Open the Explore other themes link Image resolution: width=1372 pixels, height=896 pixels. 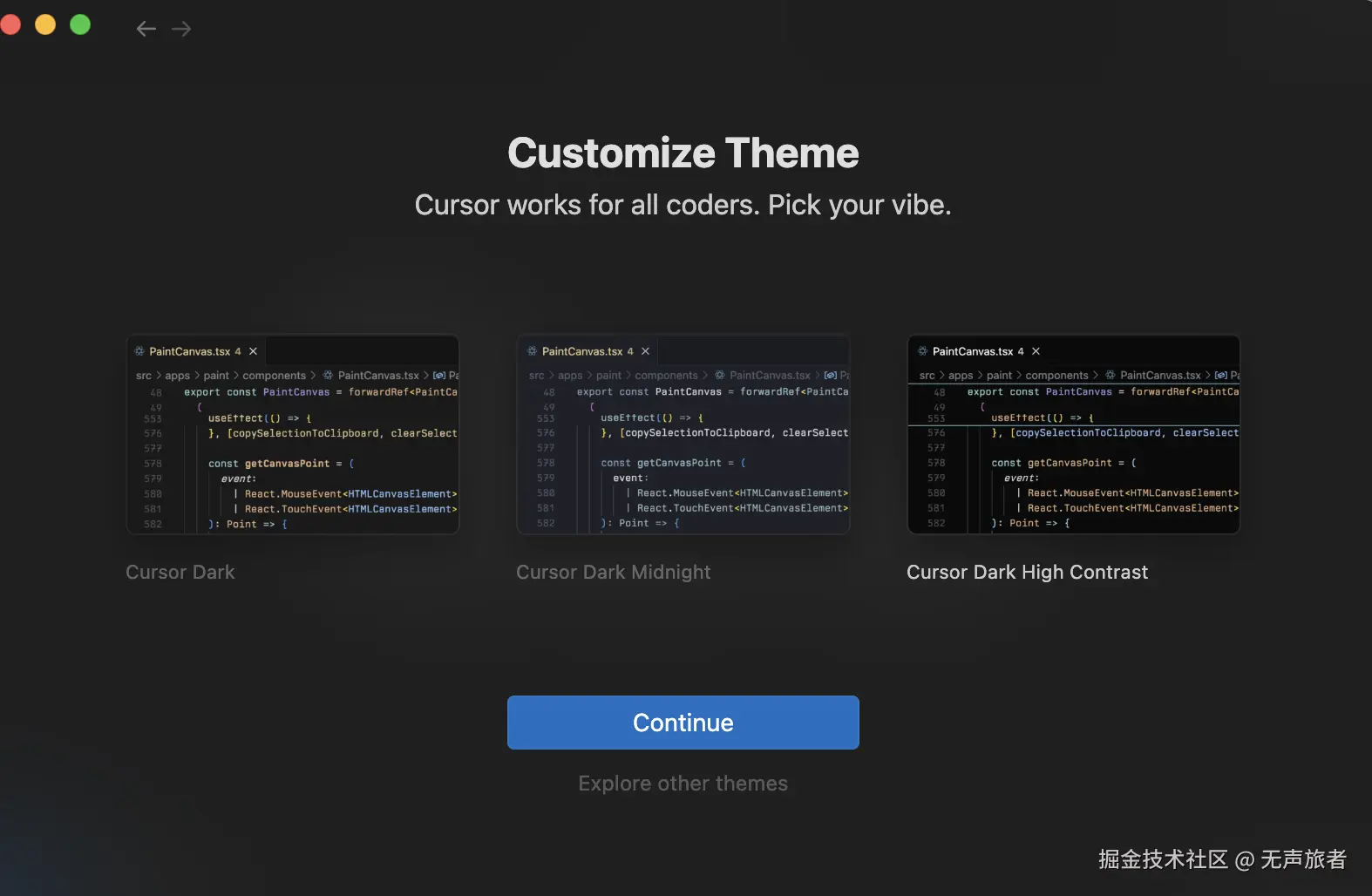[683, 784]
